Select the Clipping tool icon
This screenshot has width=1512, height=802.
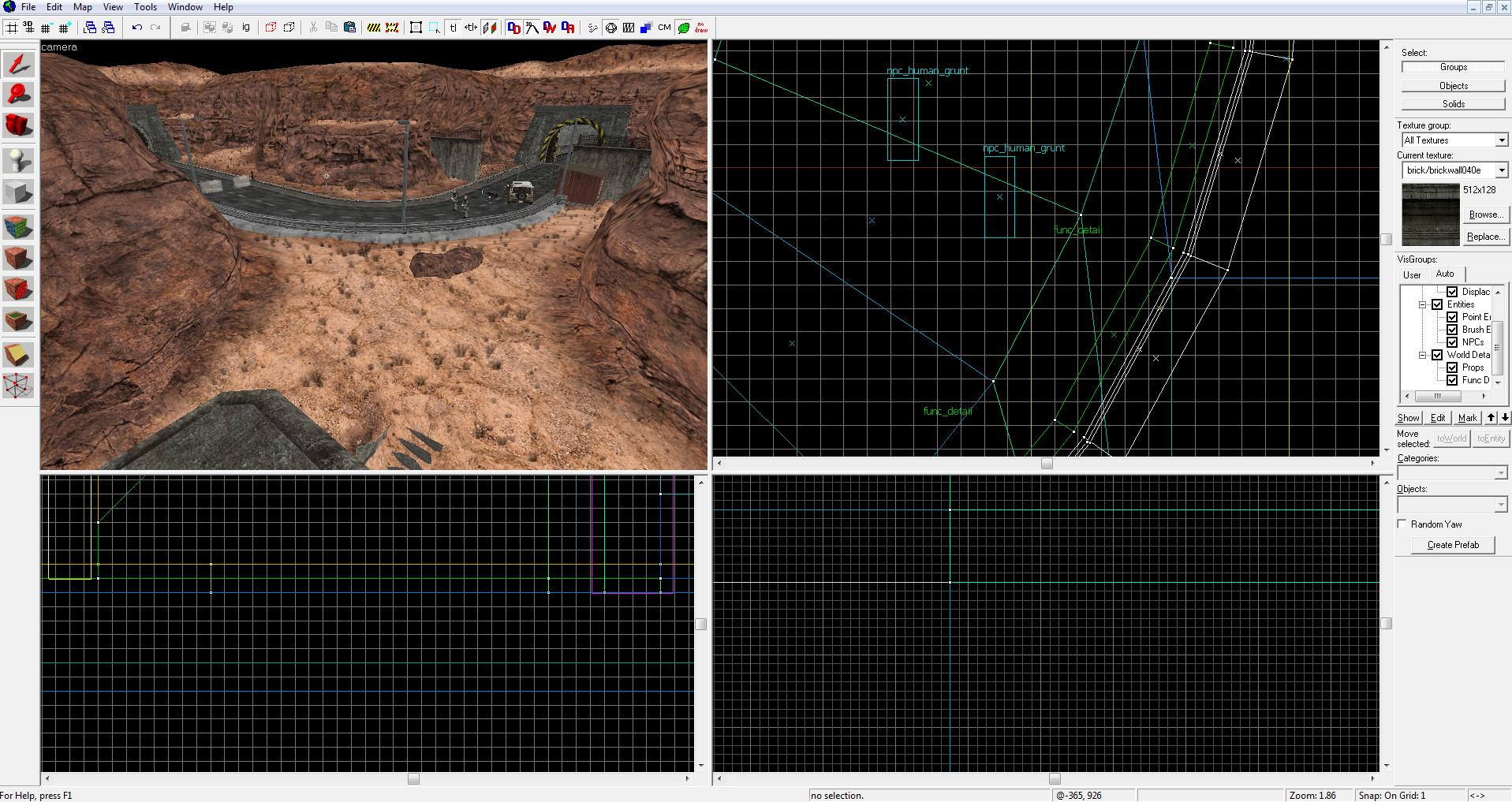tap(18, 355)
